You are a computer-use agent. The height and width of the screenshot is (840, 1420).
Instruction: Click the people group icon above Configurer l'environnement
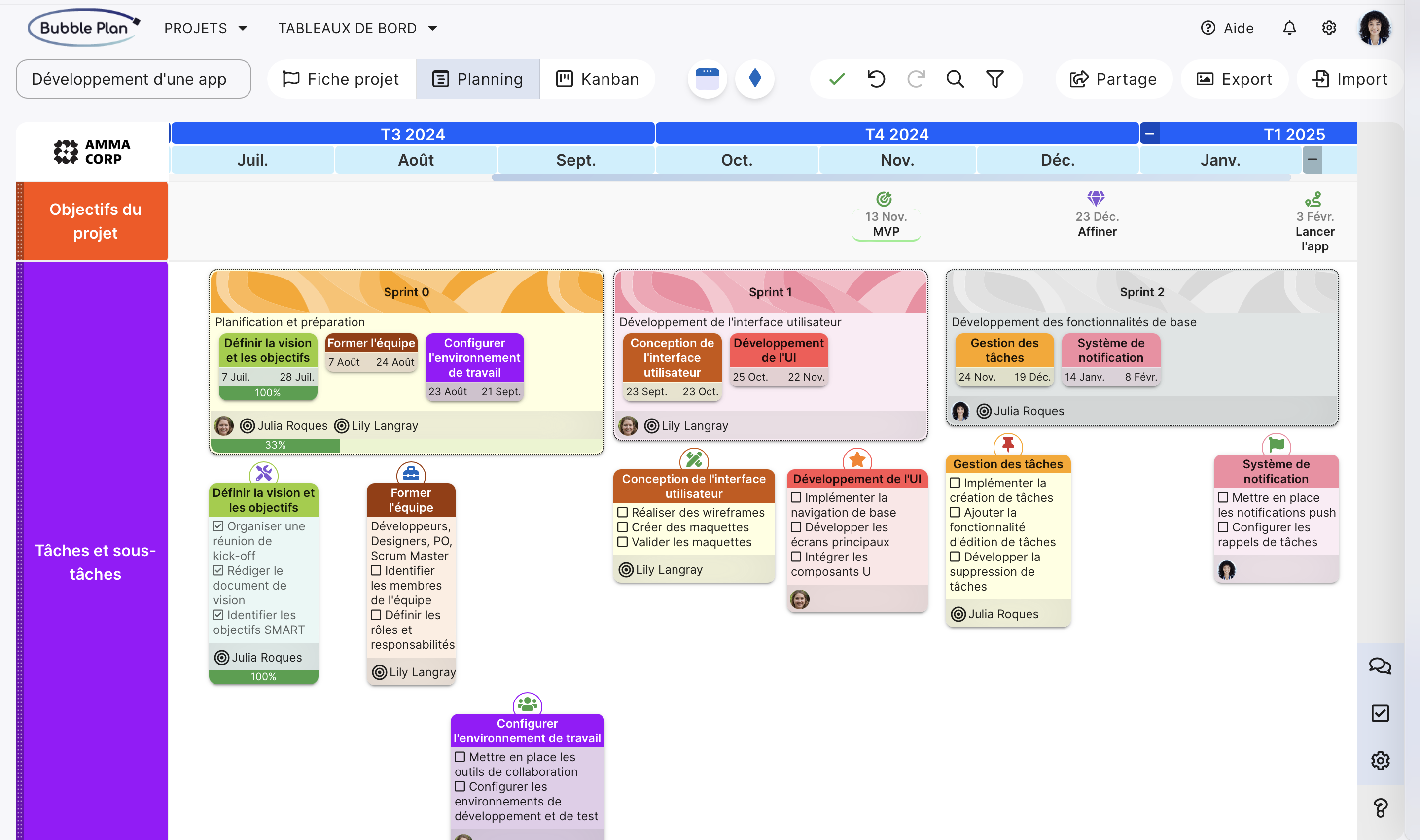coord(527,703)
